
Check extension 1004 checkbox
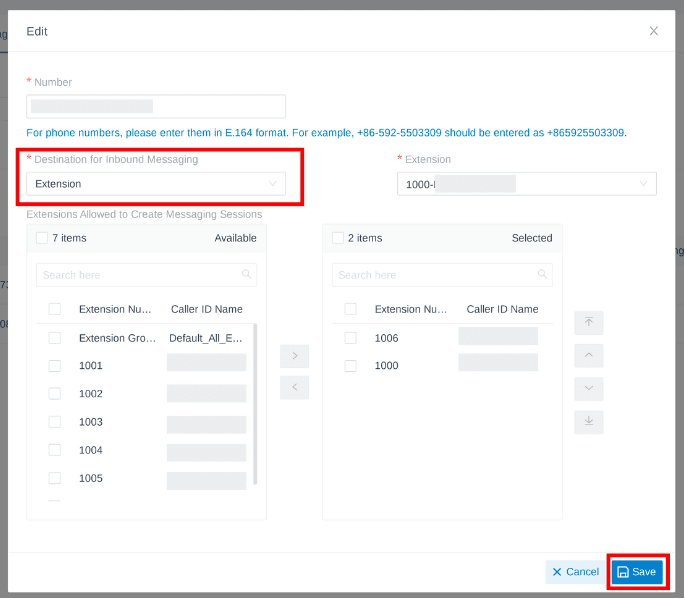click(55, 450)
